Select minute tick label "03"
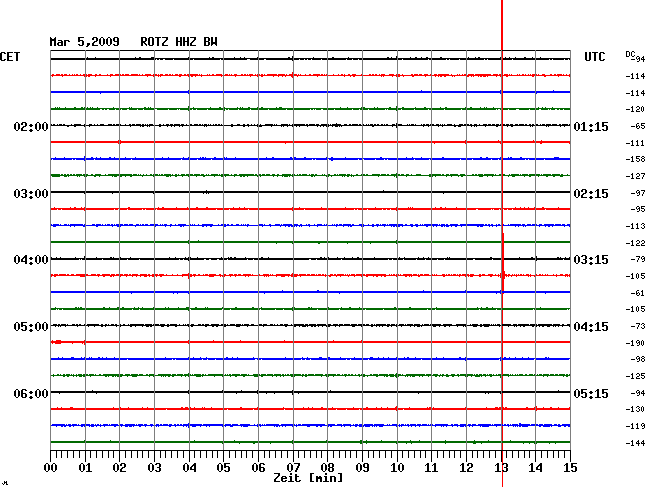This screenshot has width=650, height=494. (x=154, y=468)
